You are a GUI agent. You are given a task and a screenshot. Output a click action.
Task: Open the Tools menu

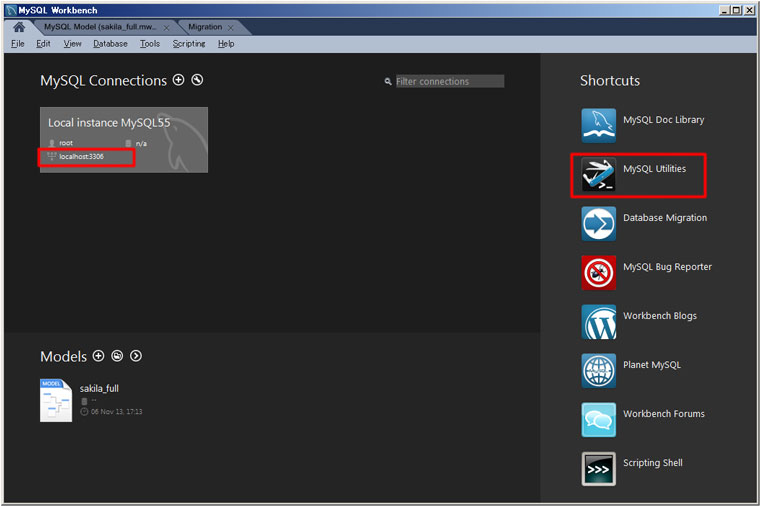150,44
